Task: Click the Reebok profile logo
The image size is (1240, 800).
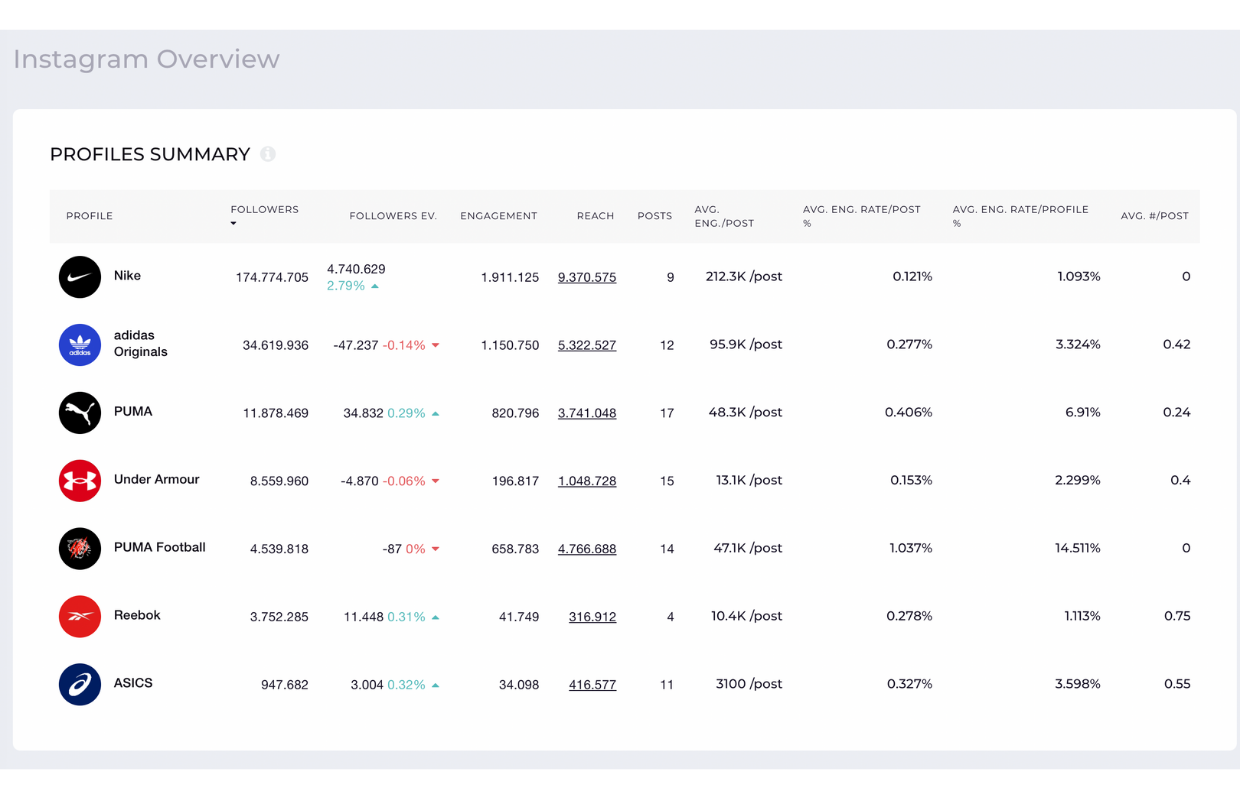Action: (x=80, y=617)
